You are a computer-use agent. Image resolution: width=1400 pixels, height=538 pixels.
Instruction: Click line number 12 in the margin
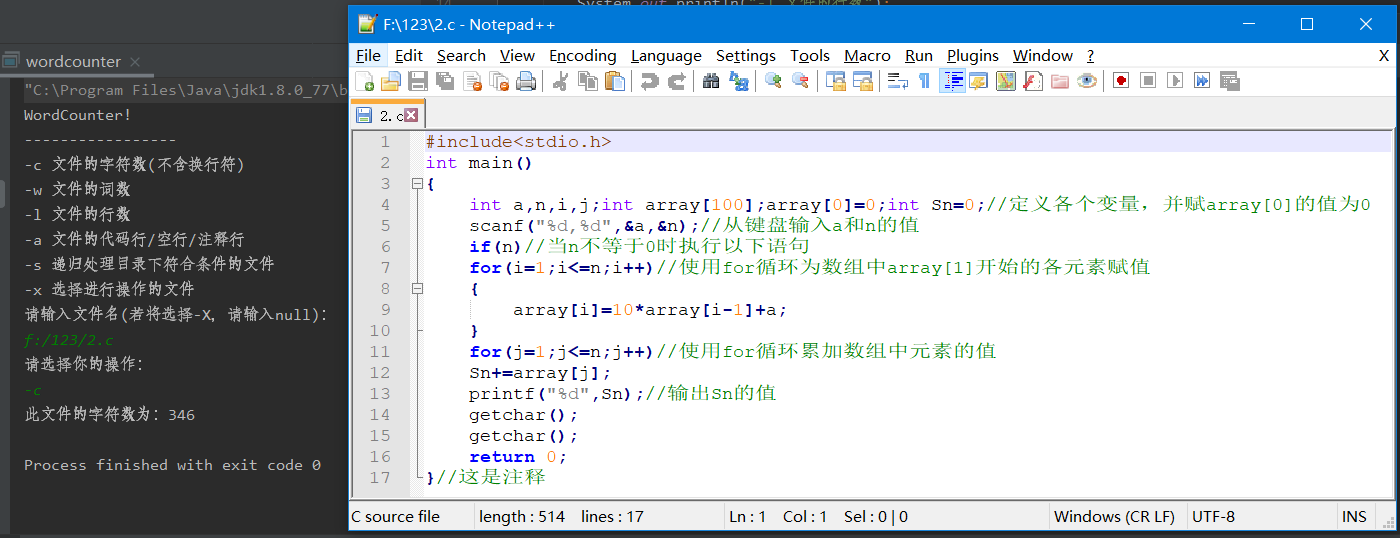point(380,373)
